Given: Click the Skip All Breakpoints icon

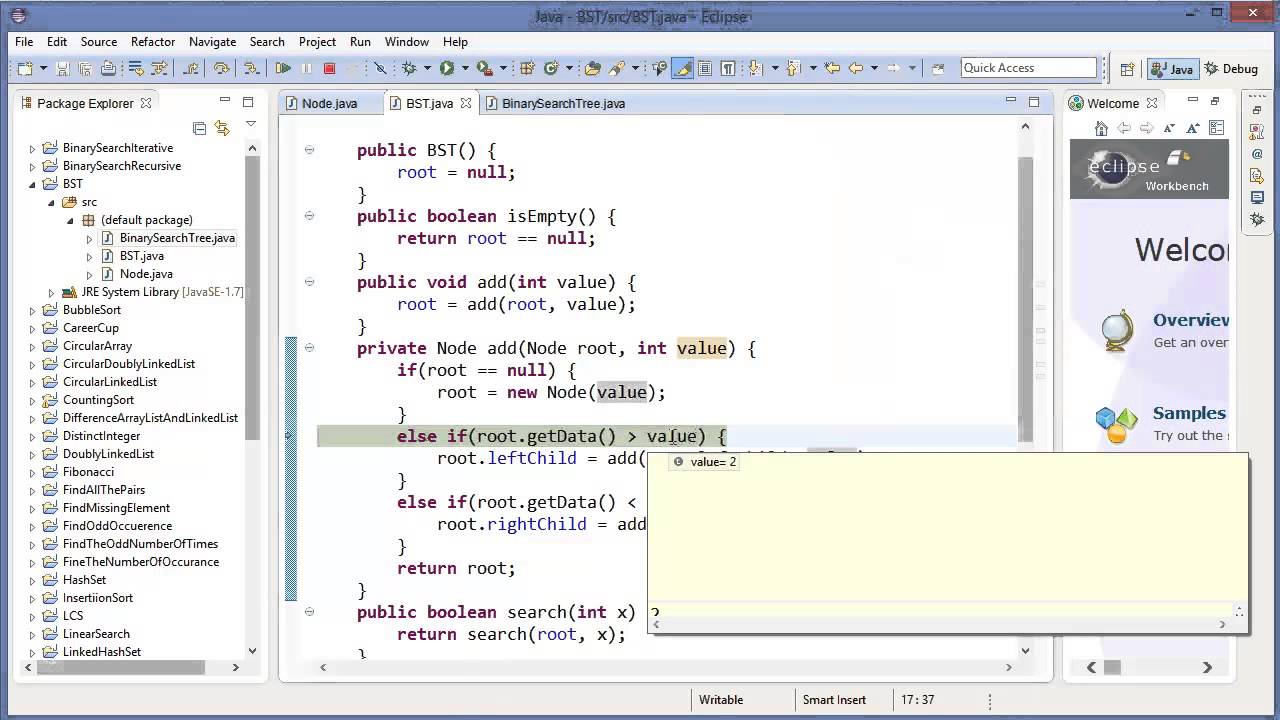Looking at the screenshot, I should point(380,68).
